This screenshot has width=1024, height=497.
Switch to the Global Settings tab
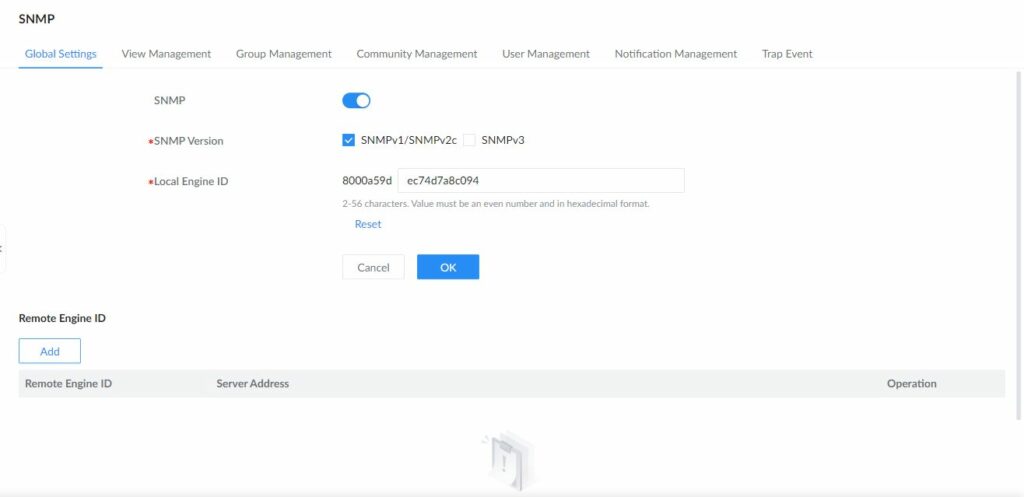tap(61, 54)
